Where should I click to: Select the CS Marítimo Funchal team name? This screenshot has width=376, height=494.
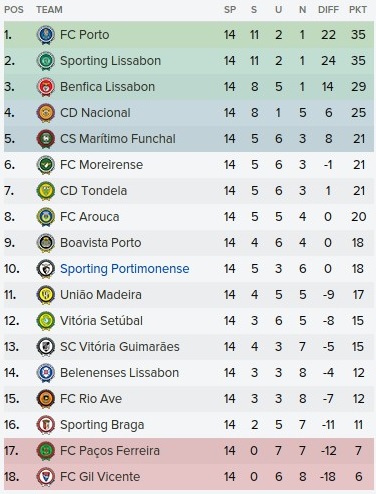click(118, 139)
